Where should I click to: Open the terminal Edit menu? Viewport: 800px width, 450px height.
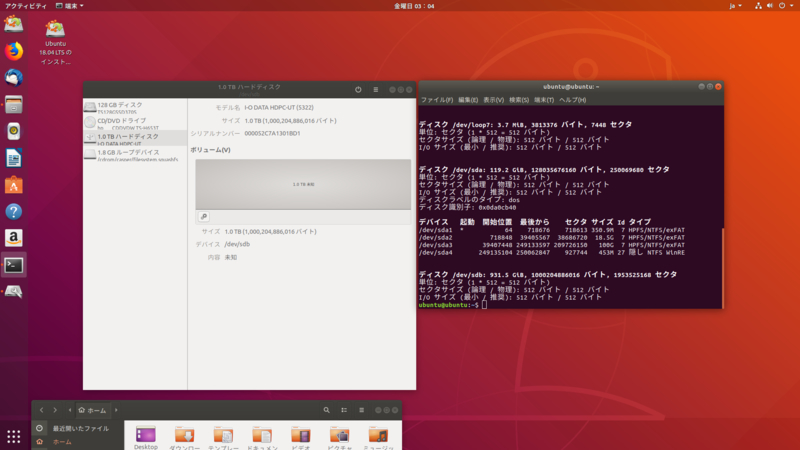pos(468,100)
